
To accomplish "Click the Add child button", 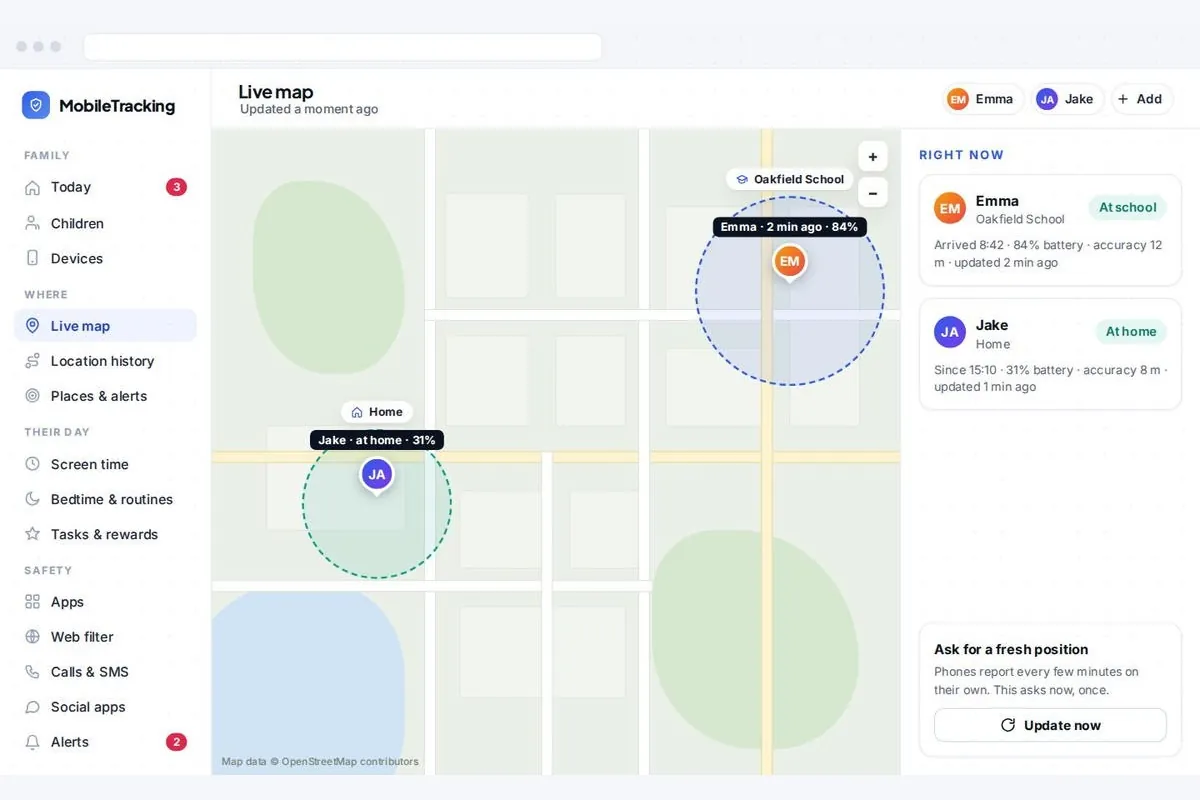I will point(1141,99).
